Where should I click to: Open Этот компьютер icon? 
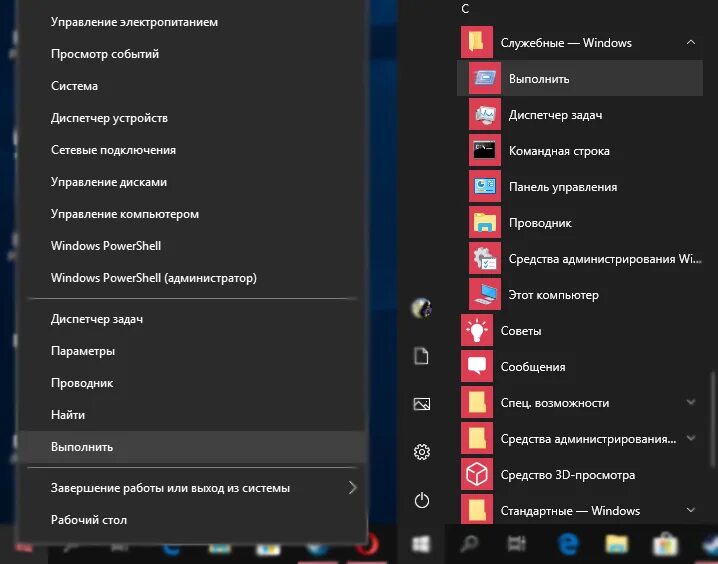coord(485,295)
